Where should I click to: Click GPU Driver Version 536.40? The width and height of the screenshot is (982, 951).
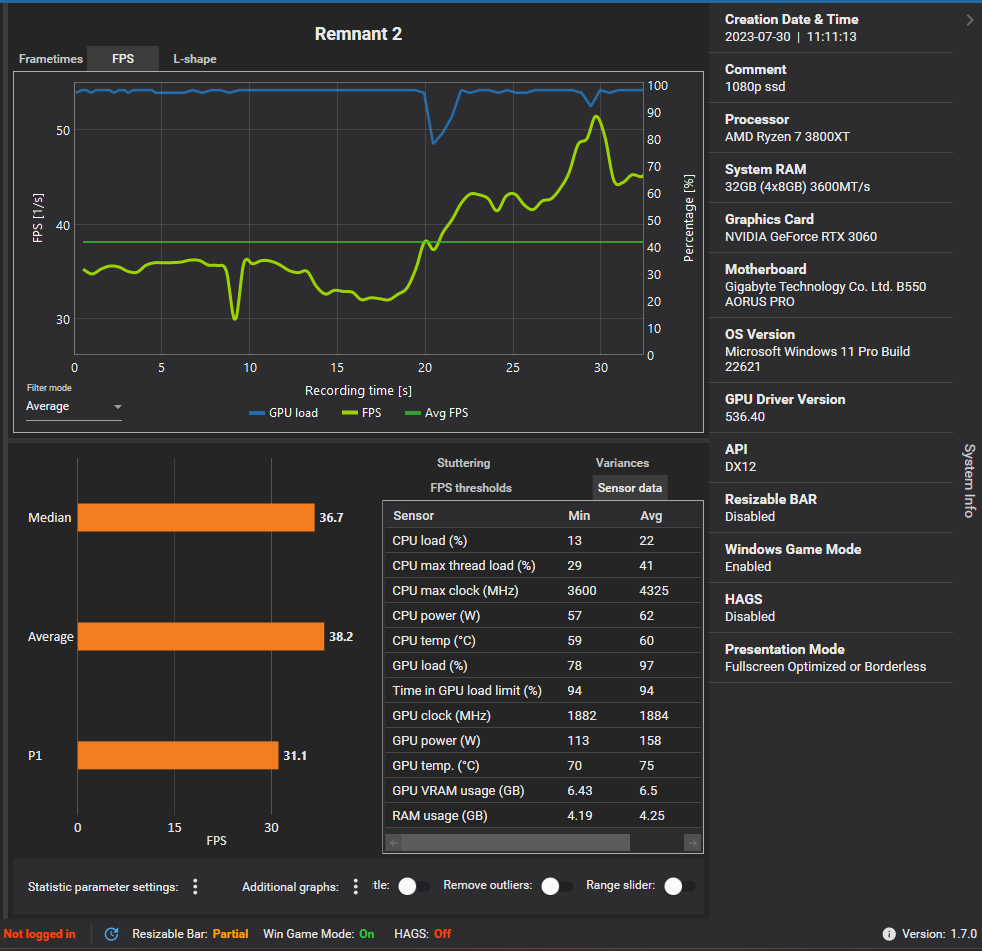(745, 416)
